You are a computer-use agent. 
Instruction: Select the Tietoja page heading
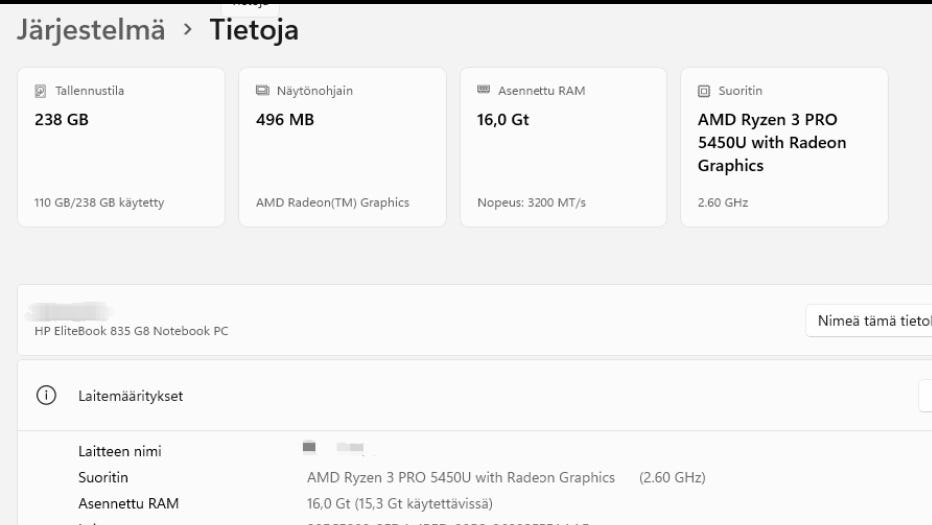(254, 31)
